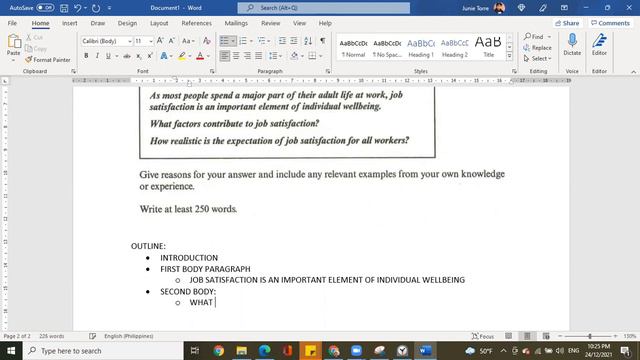Viewport: 640px width, 360px height.
Task: Justify text alignment
Action: click(258, 56)
